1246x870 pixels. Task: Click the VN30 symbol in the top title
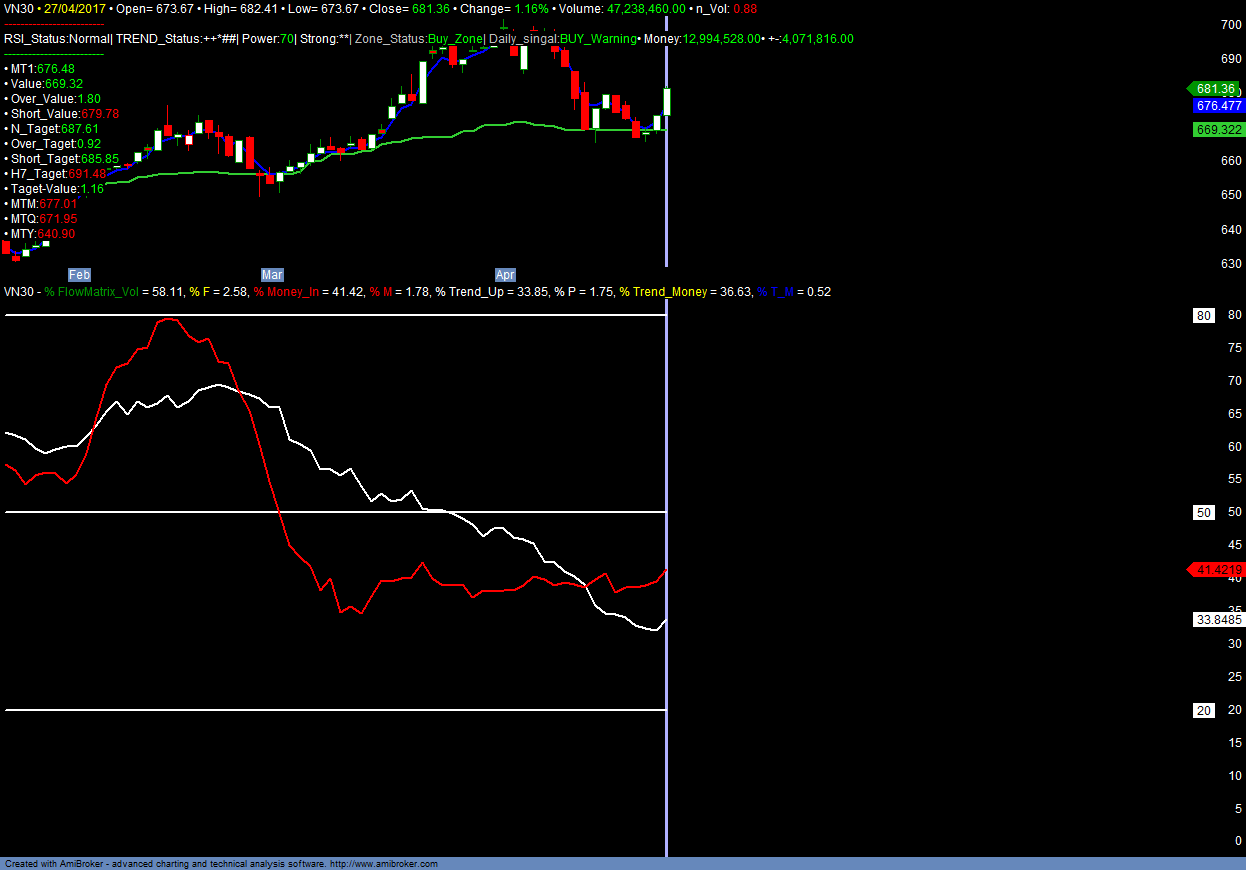(20, 8)
